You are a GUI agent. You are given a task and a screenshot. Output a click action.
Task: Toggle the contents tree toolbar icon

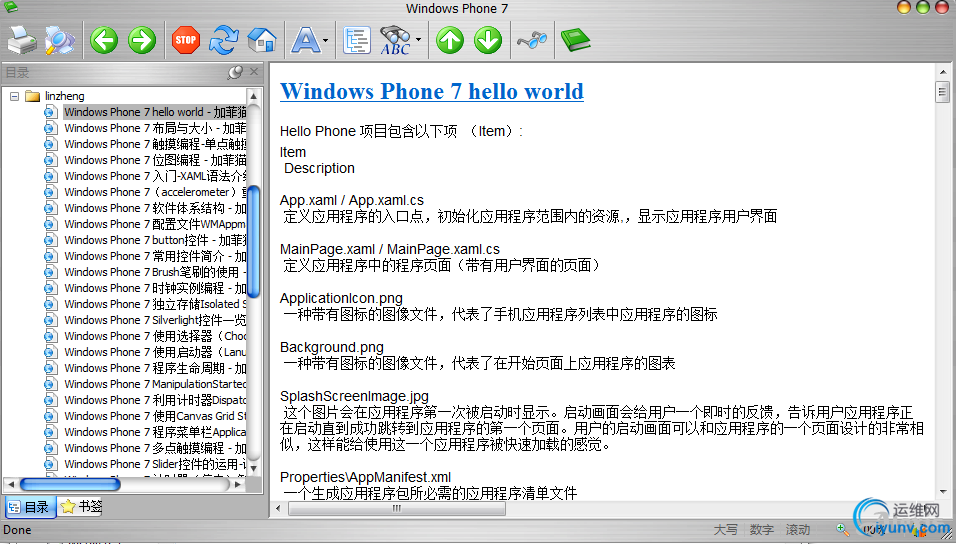[x=357, y=40]
